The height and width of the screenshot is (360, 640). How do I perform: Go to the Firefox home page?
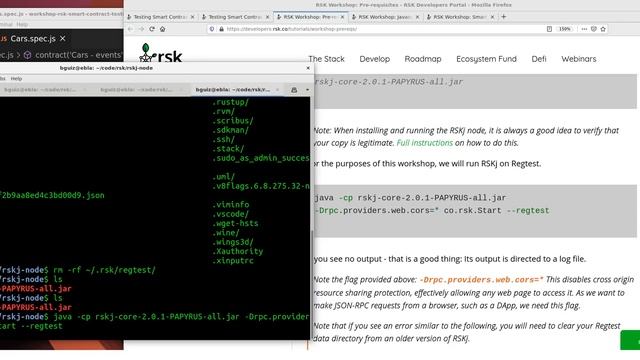[162, 29]
